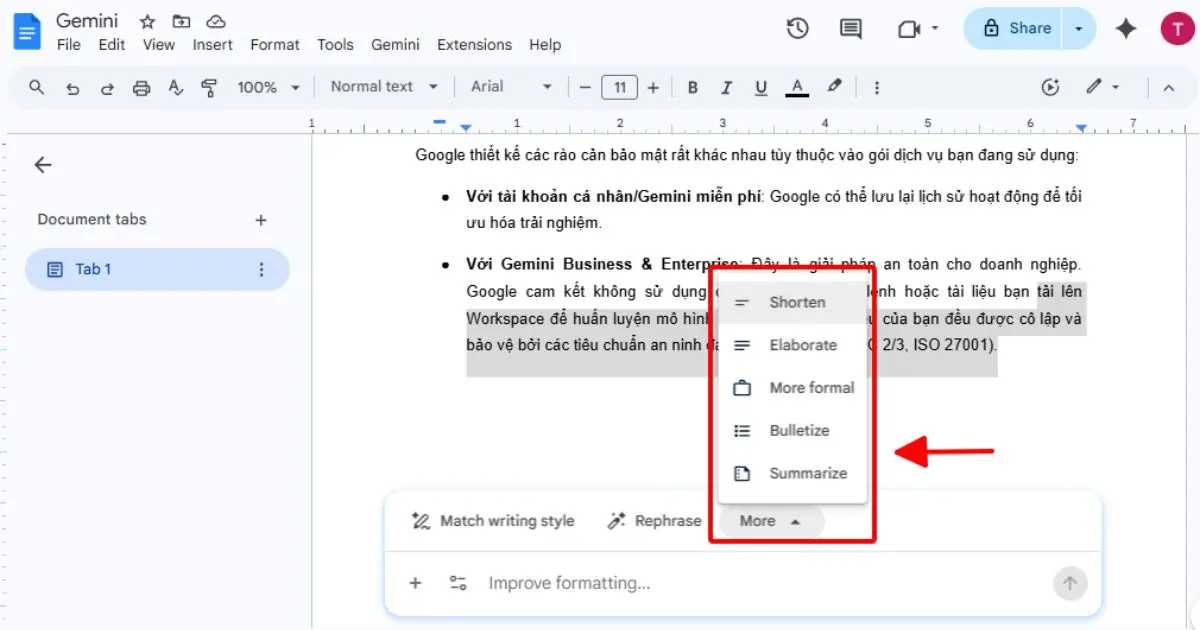The image size is (1200, 630).
Task: Increase font size with plus button
Action: (x=653, y=88)
